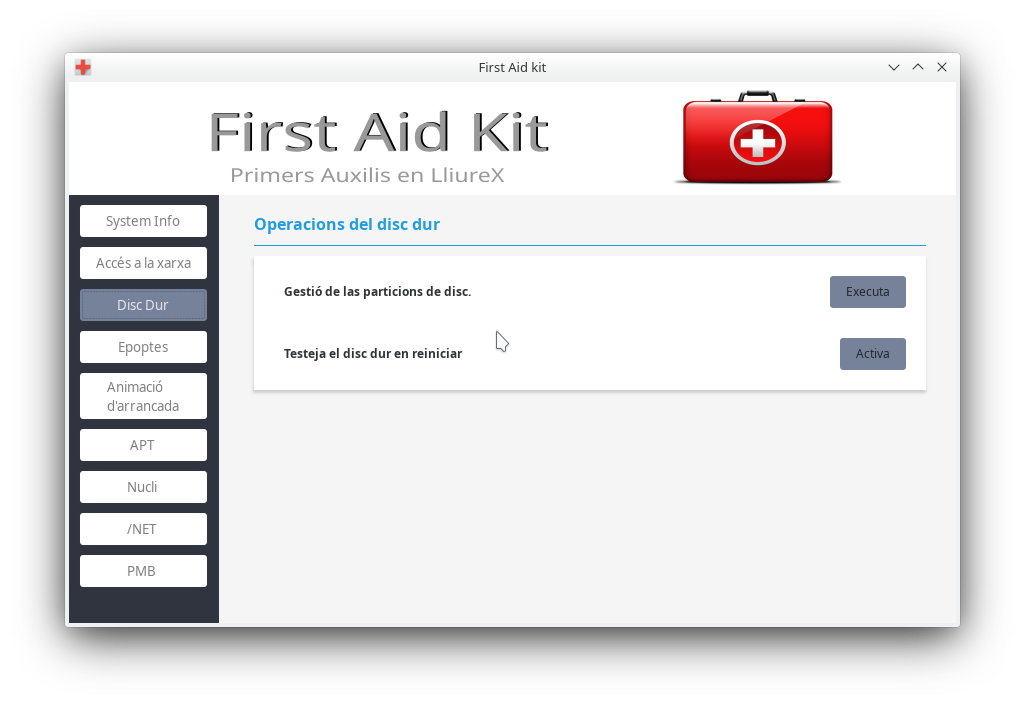Open the APT section
The width and height of the screenshot is (1025, 704).
[x=143, y=445]
